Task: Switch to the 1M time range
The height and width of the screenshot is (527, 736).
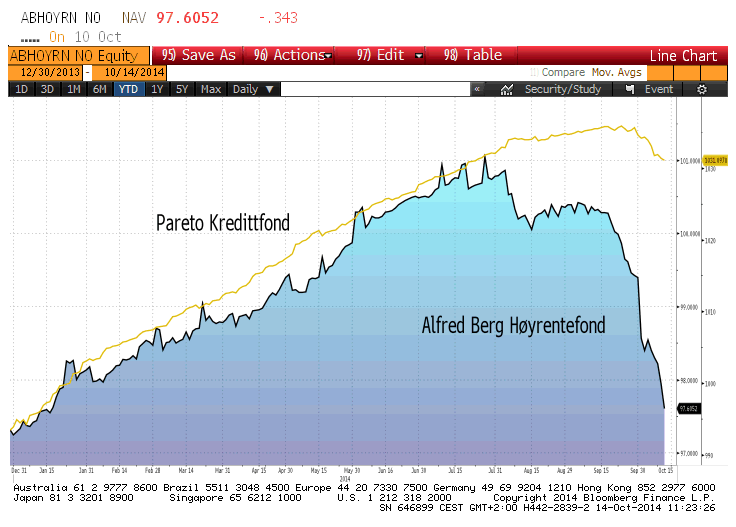Action: (x=74, y=89)
